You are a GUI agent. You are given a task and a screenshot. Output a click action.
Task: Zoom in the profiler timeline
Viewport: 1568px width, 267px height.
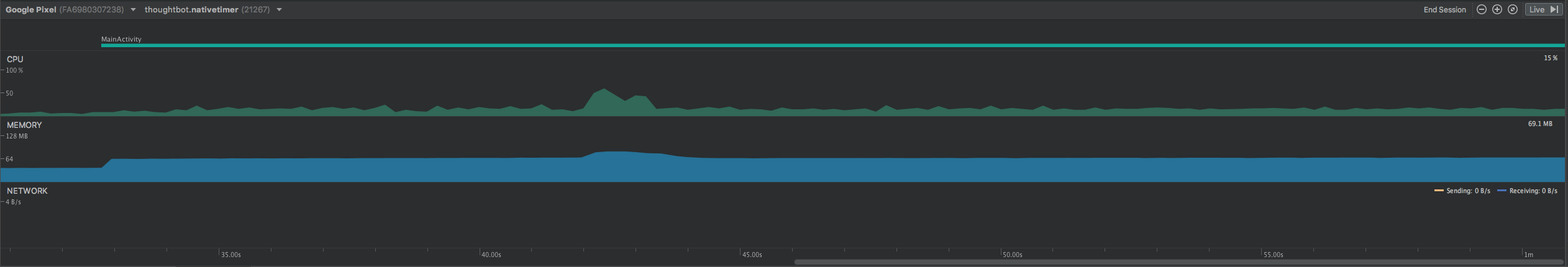coord(1497,9)
